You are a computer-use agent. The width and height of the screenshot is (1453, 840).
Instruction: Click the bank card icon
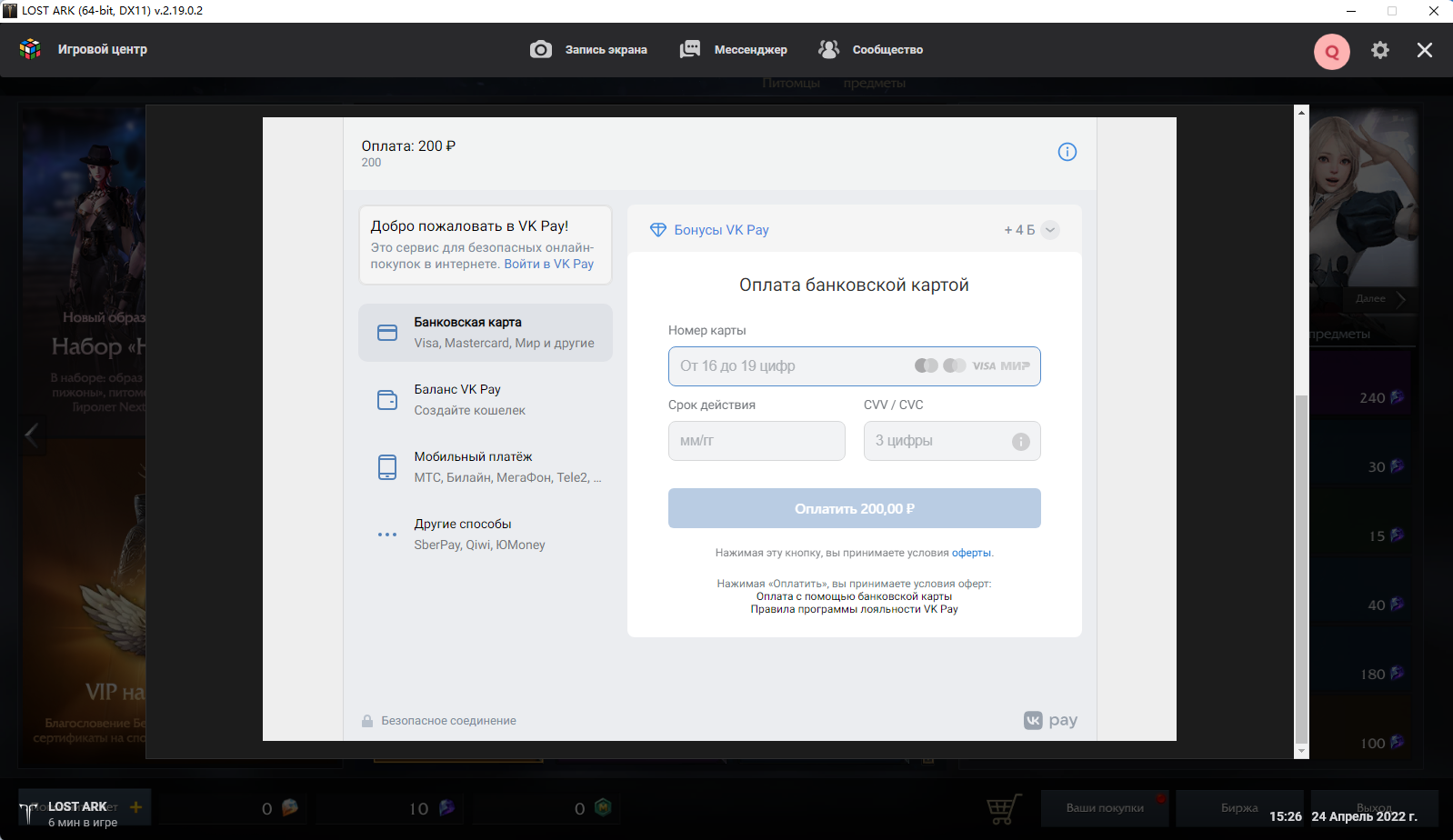click(387, 333)
